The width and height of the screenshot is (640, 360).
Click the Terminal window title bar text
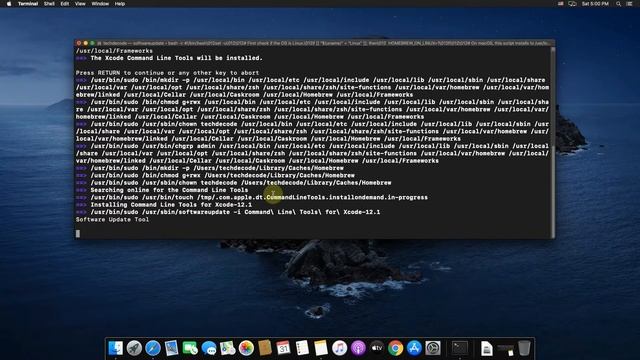pyautogui.click(x=324, y=43)
